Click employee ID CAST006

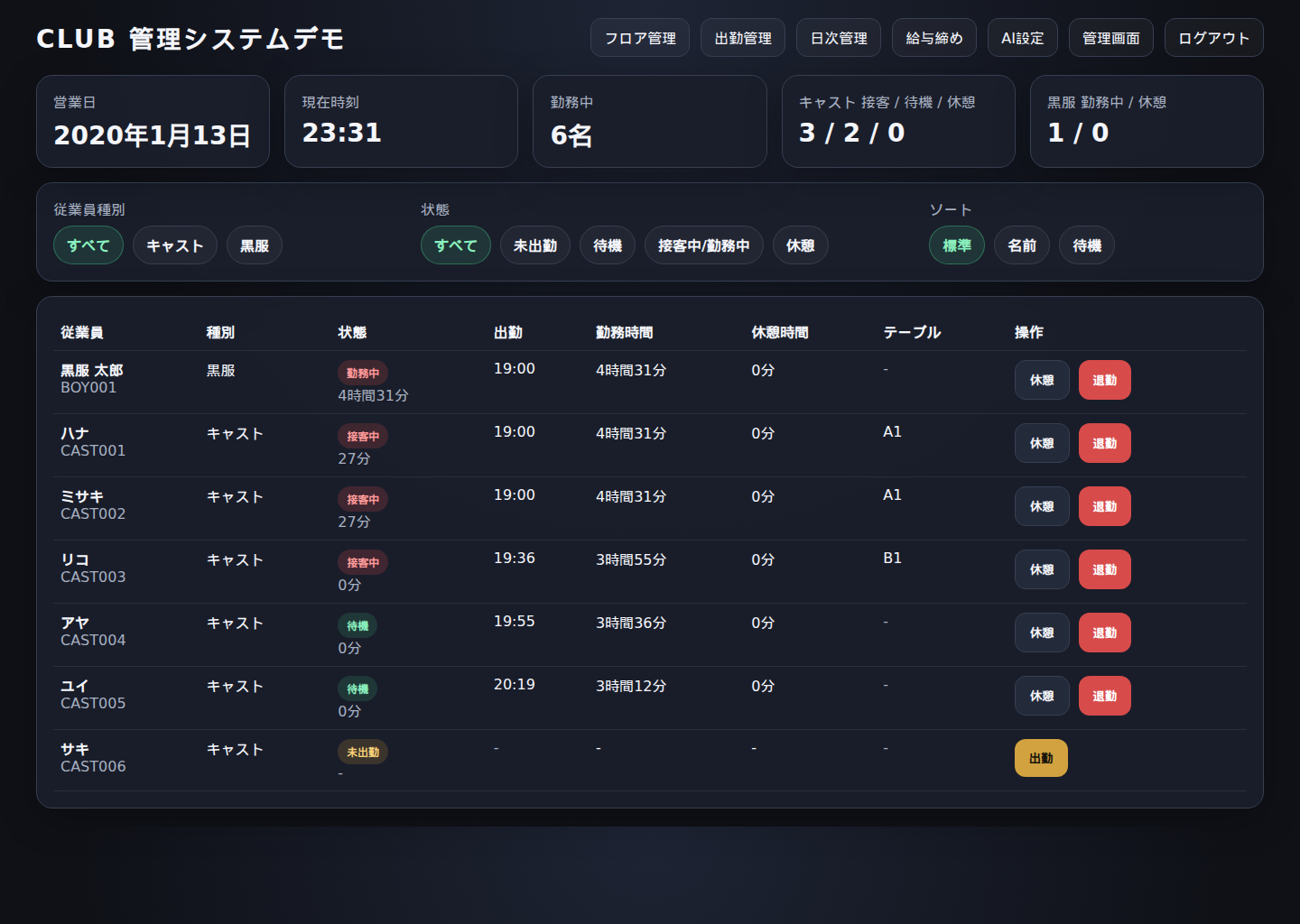point(93,766)
